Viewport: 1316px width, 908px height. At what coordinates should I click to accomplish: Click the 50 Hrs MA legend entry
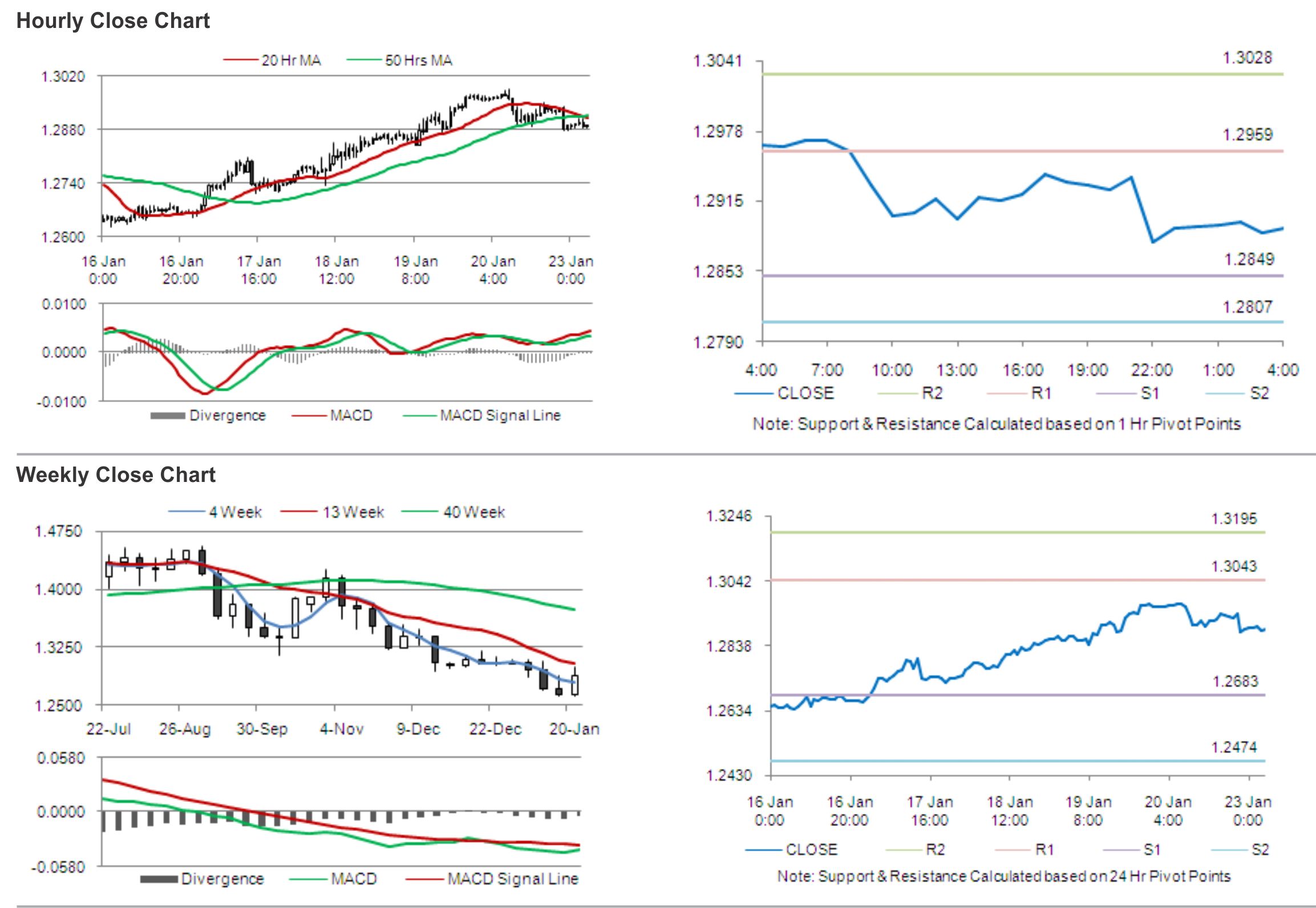(399, 60)
